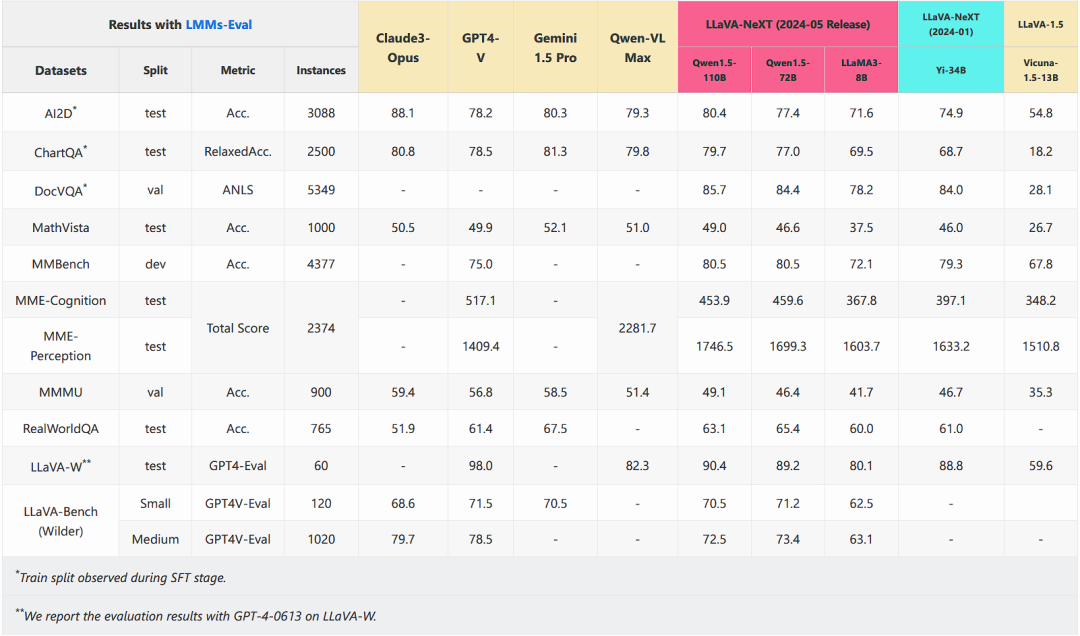Click the Datasets column header
The image size is (1080, 636).
pyautogui.click(x=61, y=70)
